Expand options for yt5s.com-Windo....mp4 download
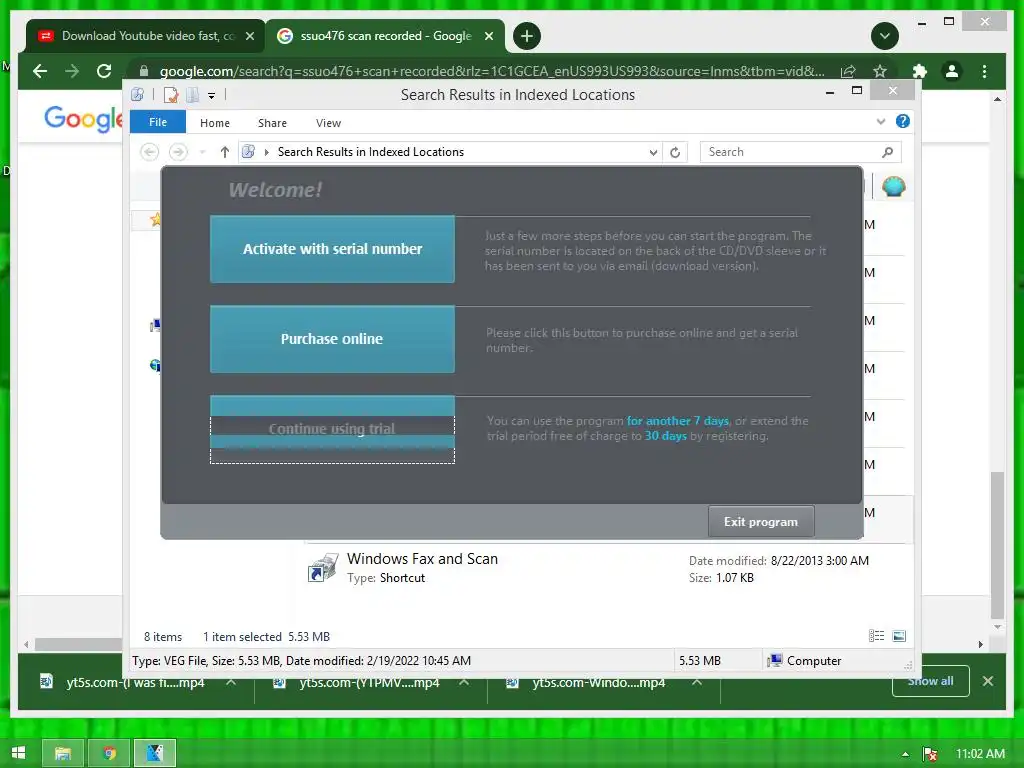The height and width of the screenshot is (768, 1024). (697, 682)
